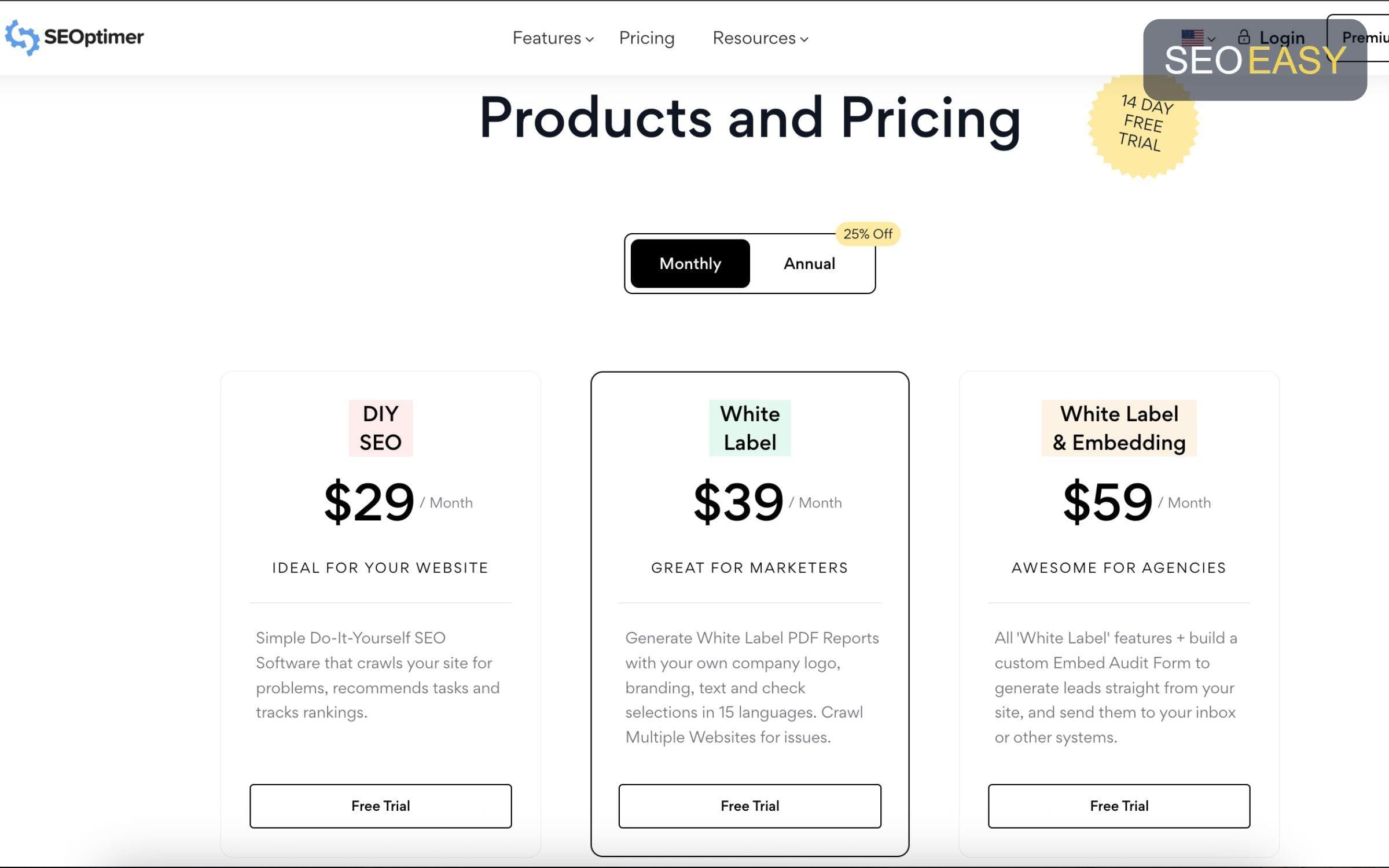The width and height of the screenshot is (1389, 868).
Task: Expand the Features dropdown menu
Action: [553, 38]
